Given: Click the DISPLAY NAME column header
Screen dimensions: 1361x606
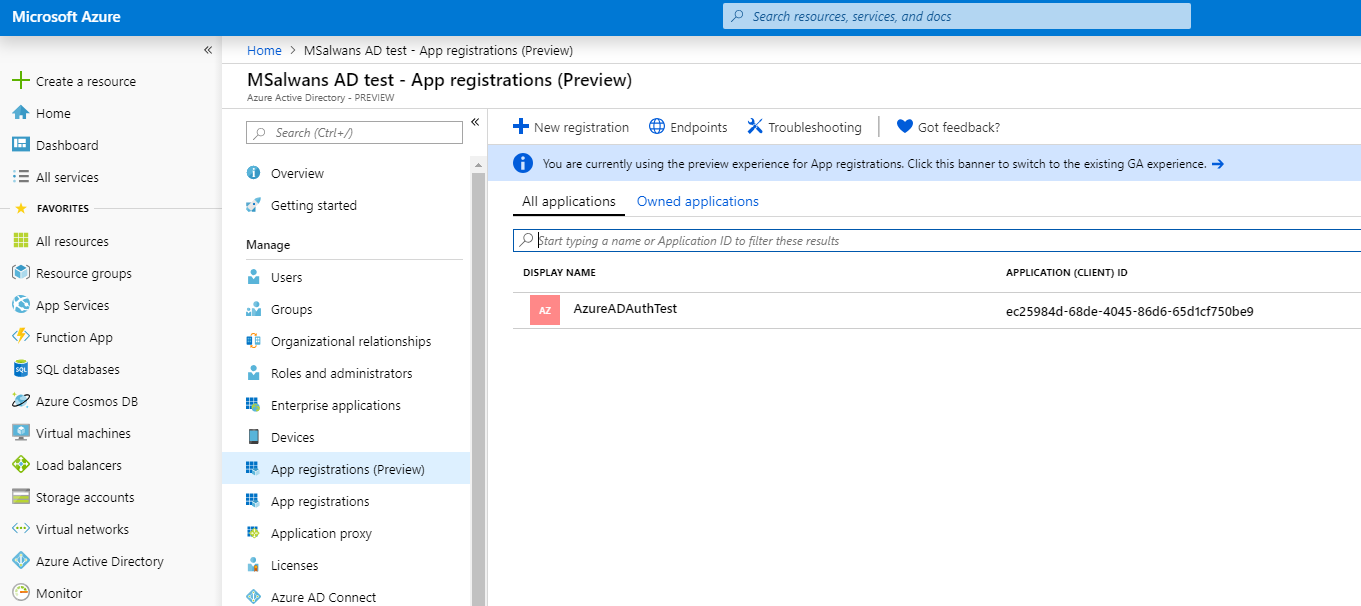Looking at the screenshot, I should tap(559, 272).
